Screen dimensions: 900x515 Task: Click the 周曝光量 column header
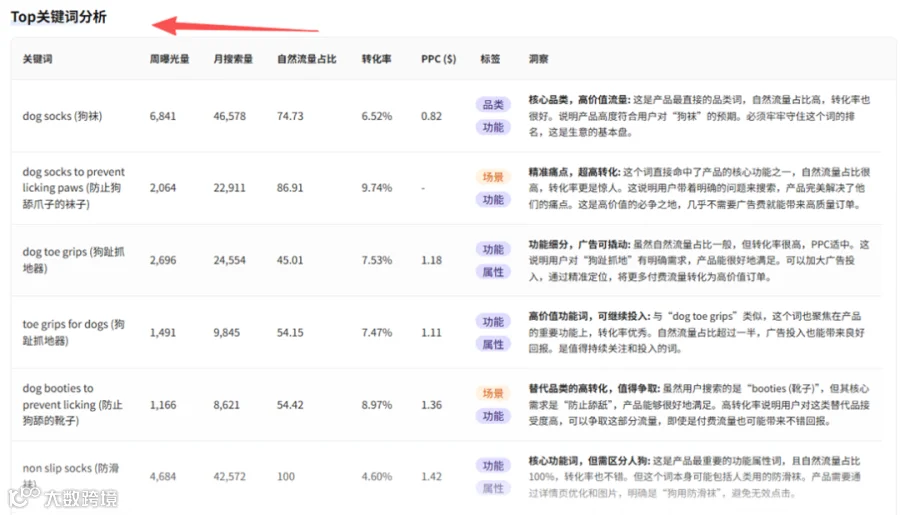pos(169,59)
